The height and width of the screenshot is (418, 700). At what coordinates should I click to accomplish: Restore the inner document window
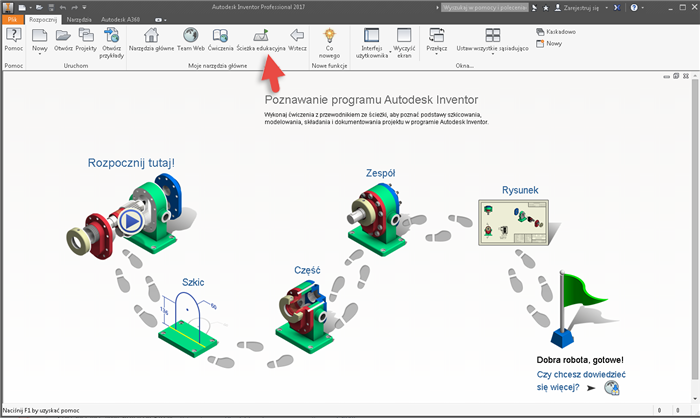click(x=676, y=76)
